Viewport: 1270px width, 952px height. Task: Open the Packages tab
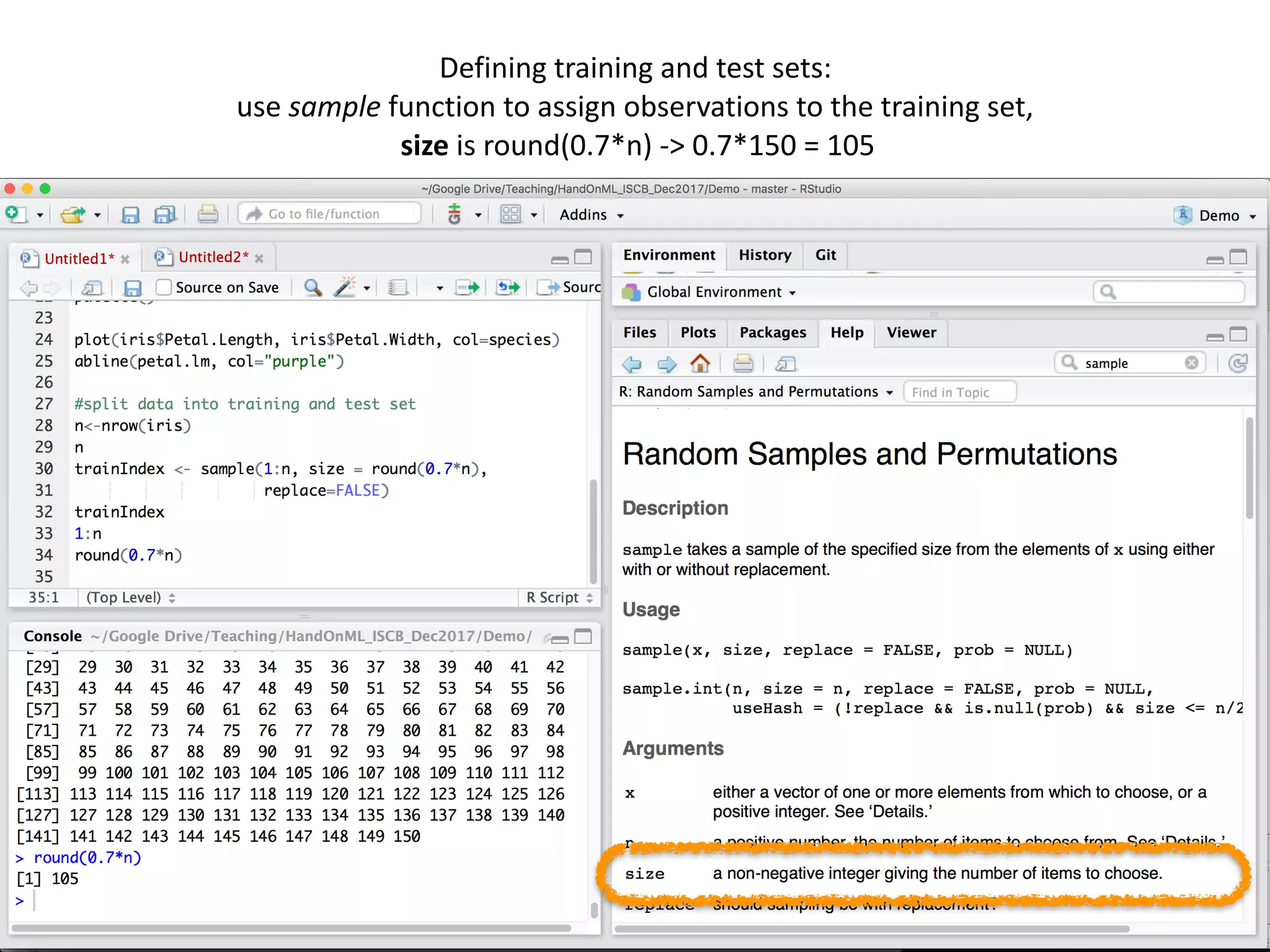tap(773, 332)
